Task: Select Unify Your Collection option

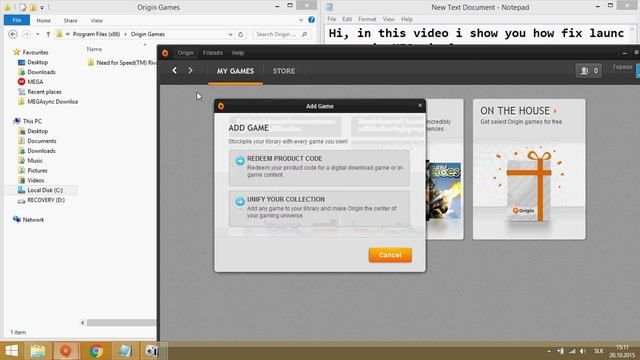Action: click(319, 209)
